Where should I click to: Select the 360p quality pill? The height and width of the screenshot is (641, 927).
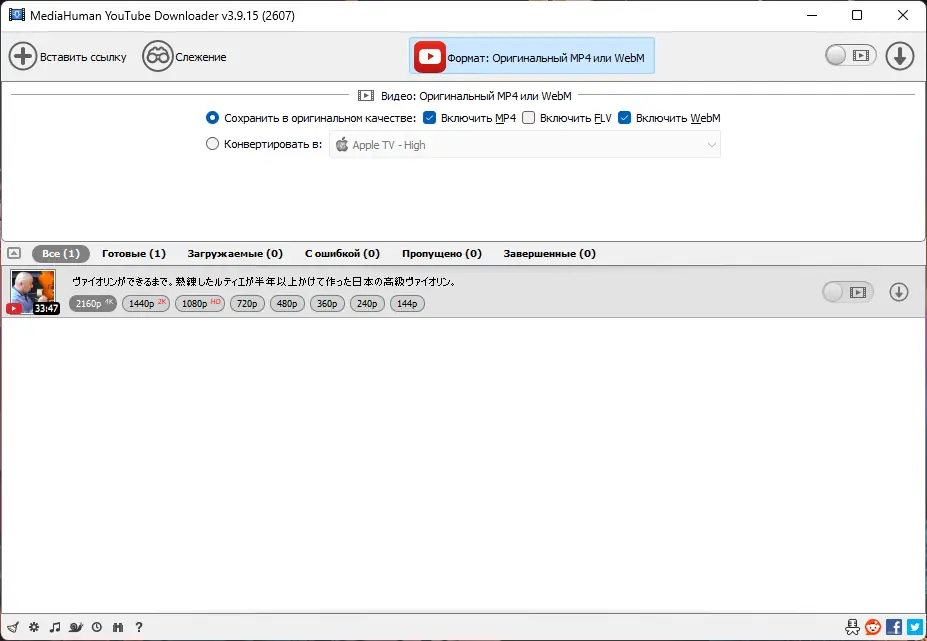coord(327,303)
